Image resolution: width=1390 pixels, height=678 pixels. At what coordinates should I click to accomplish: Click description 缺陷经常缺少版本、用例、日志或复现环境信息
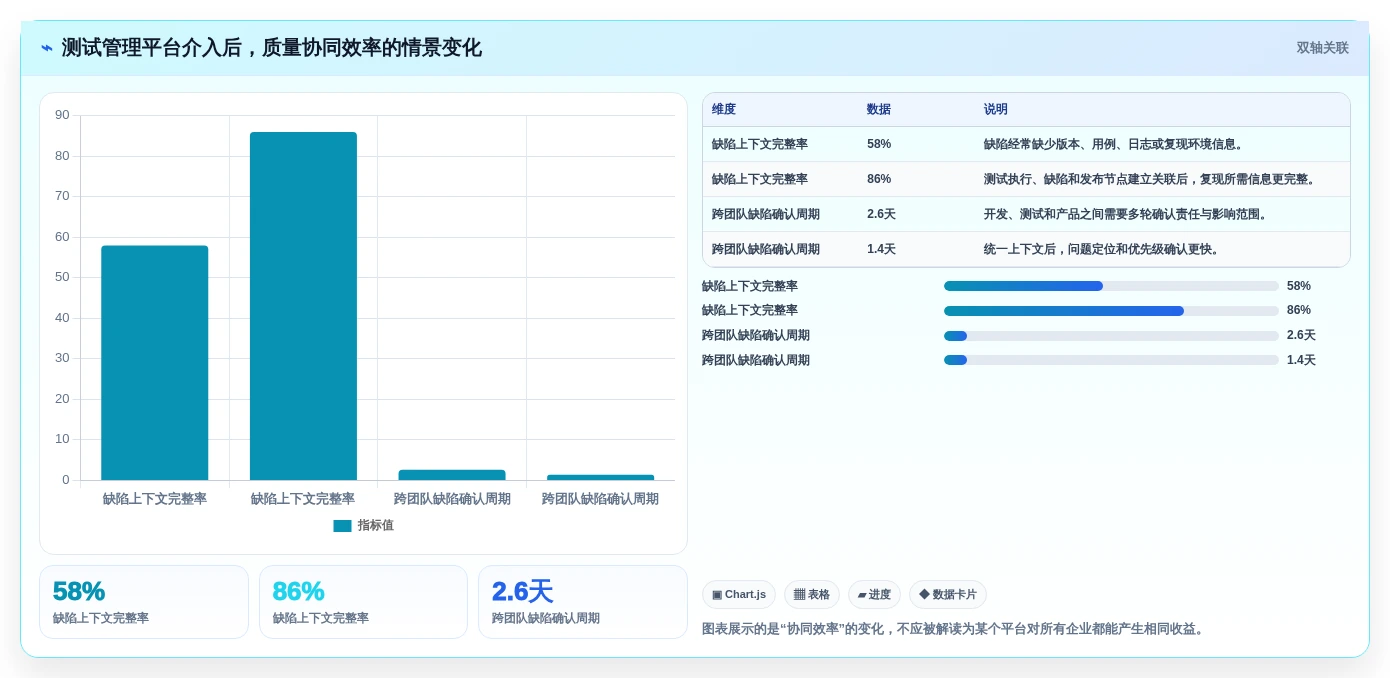coord(1116,144)
